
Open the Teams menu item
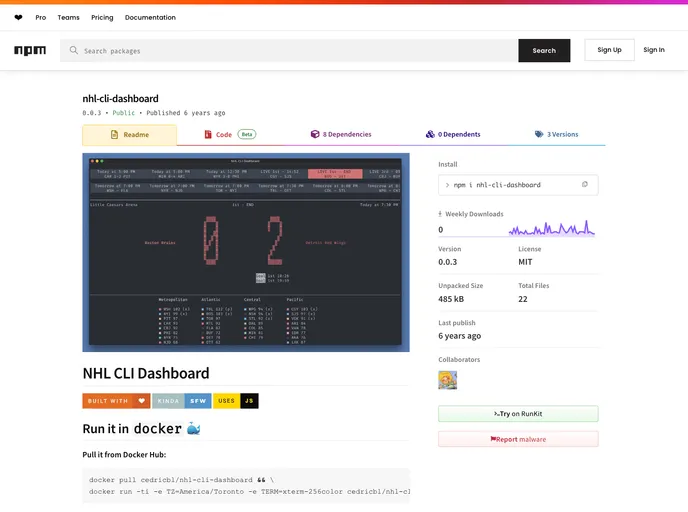click(x=68, y=18)
